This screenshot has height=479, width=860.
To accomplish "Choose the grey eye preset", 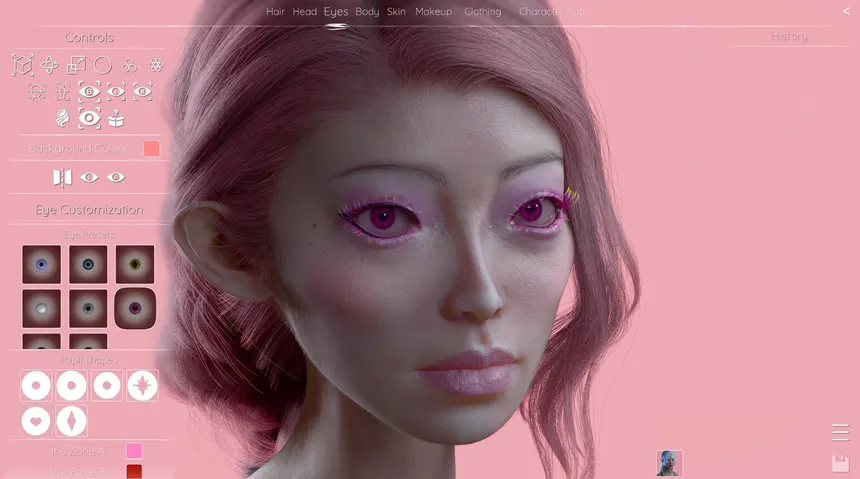I will click(x=88, y=309).
